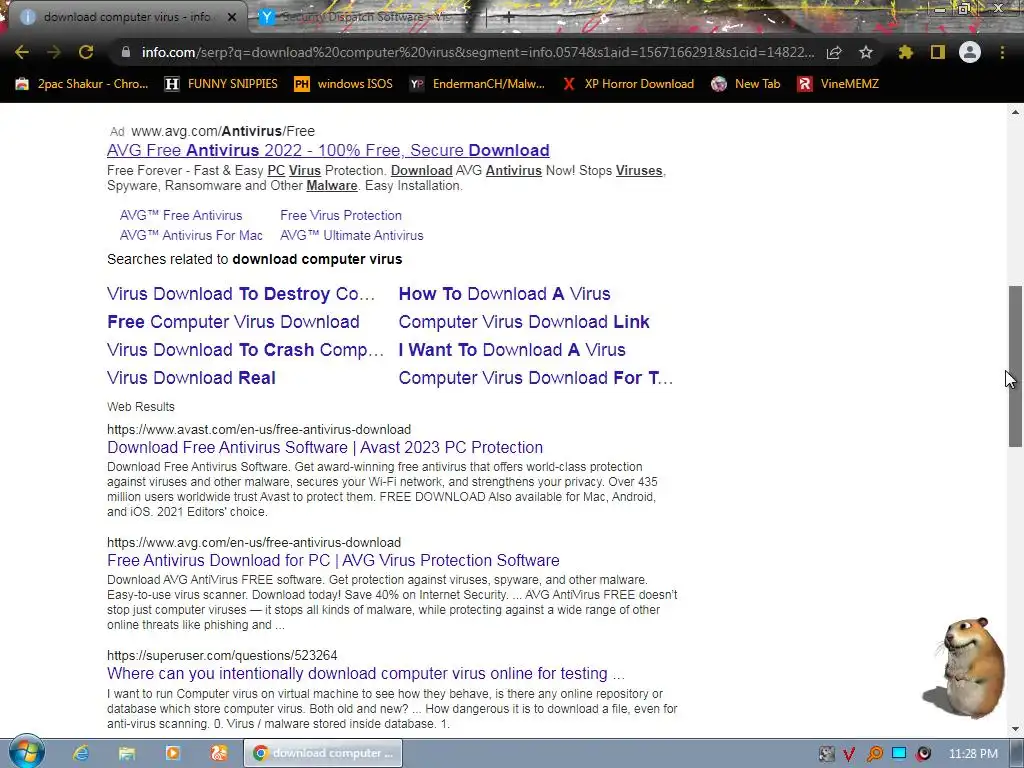
Task: Click the scrollbar down arrow
Action: pyautogui.click(x=1015, y=729)
